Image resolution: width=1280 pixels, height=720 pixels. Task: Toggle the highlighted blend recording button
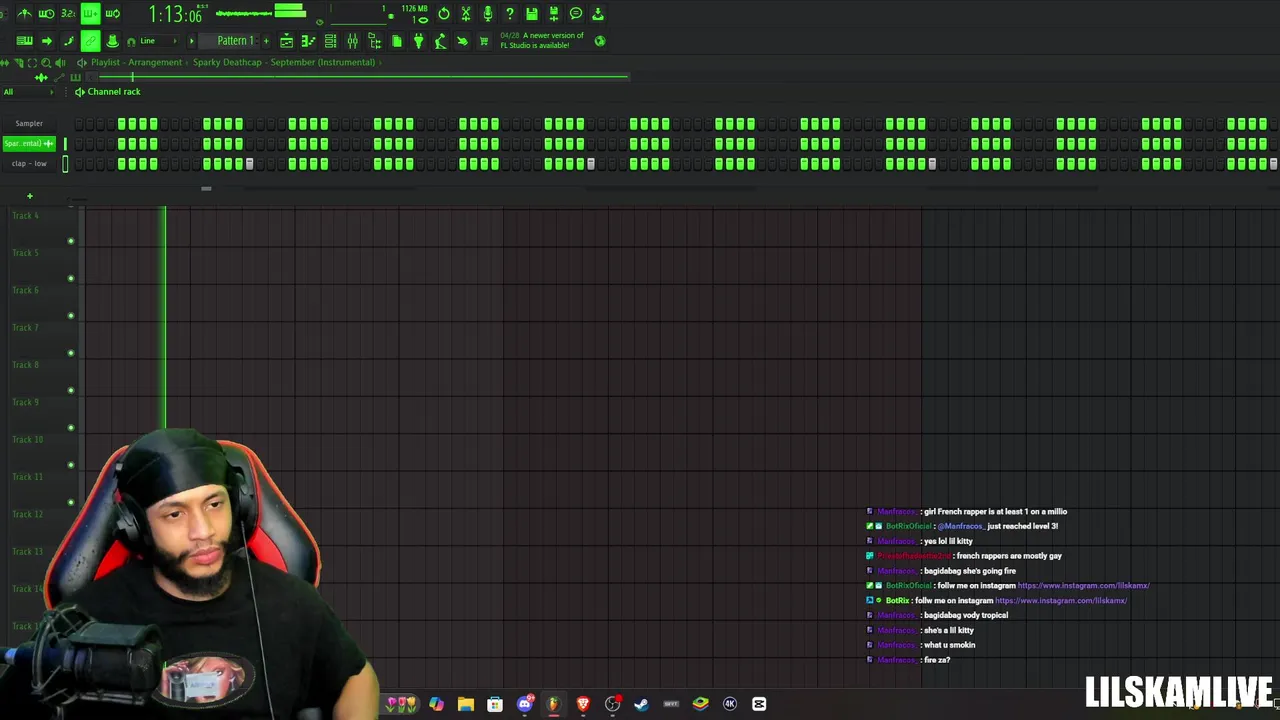[x=90, y=14]
